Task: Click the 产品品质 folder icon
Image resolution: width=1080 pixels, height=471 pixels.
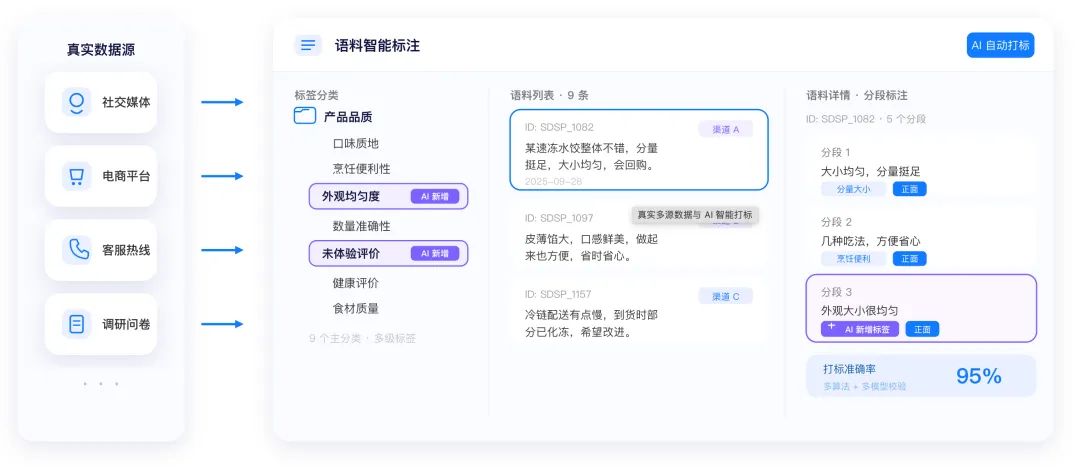Action: 305,116
